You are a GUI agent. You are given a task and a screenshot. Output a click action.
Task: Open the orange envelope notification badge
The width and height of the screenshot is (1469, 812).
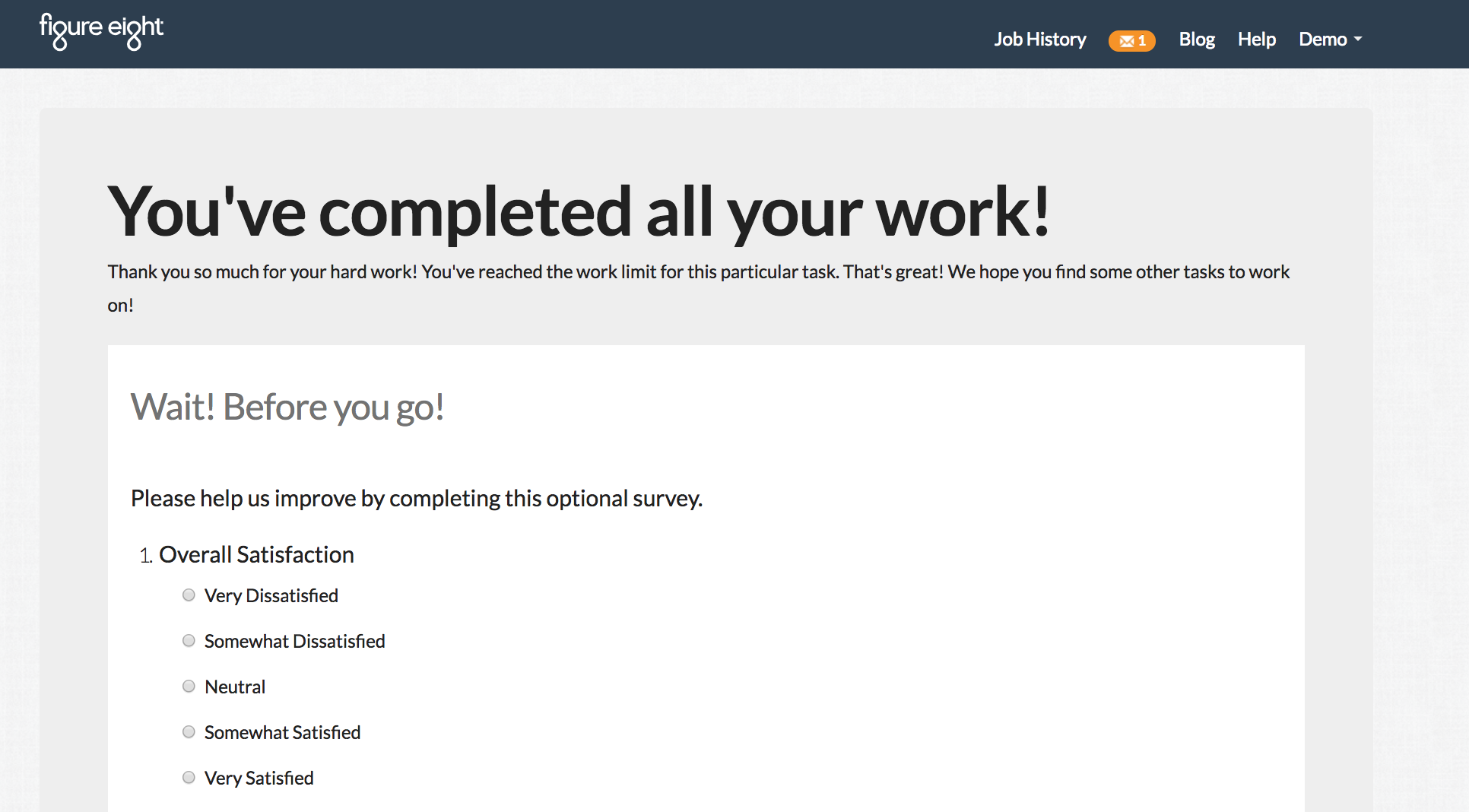1131,40
